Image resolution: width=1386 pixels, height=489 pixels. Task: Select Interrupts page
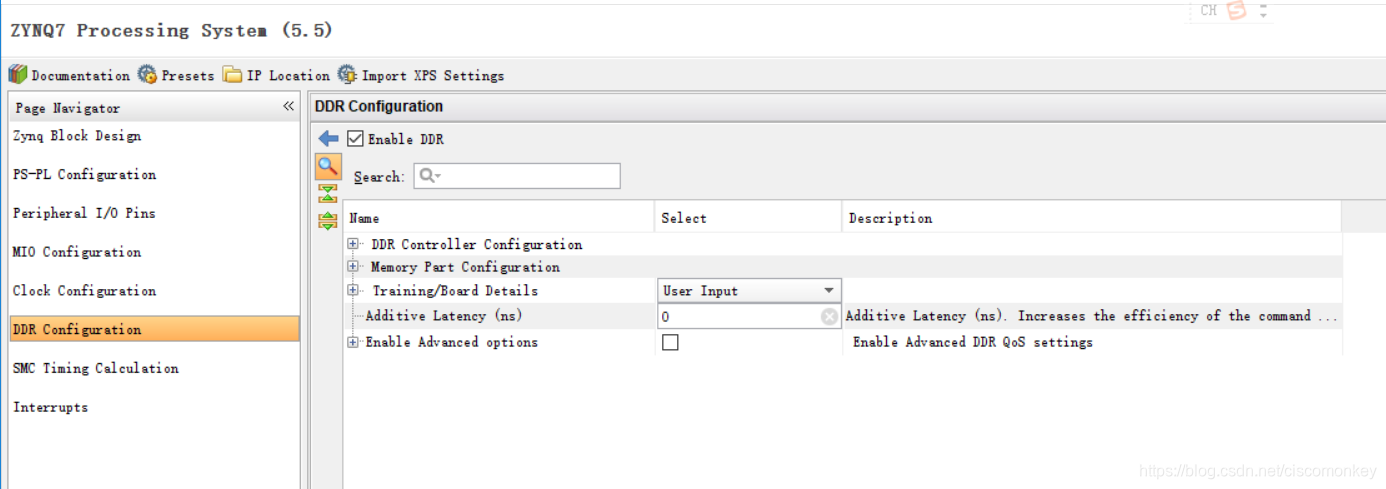coord(50,407)
